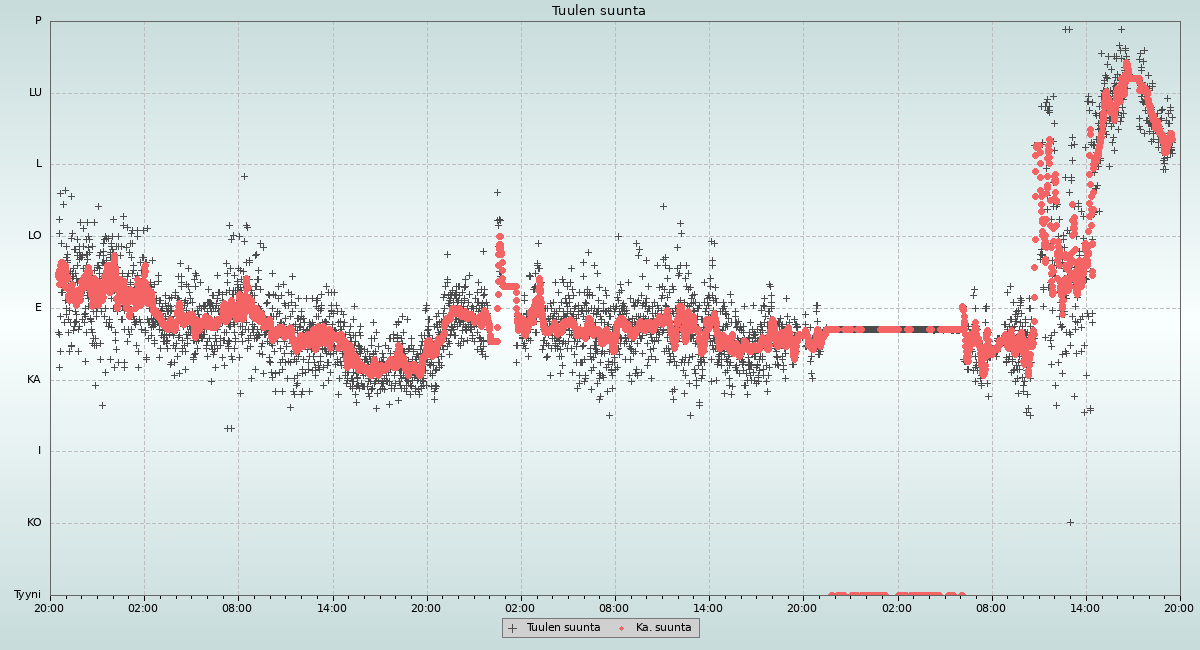The image size is (1200, 650).
Task: Click the 'KO' direction label on the y-axis
Action: click(34, 523)
